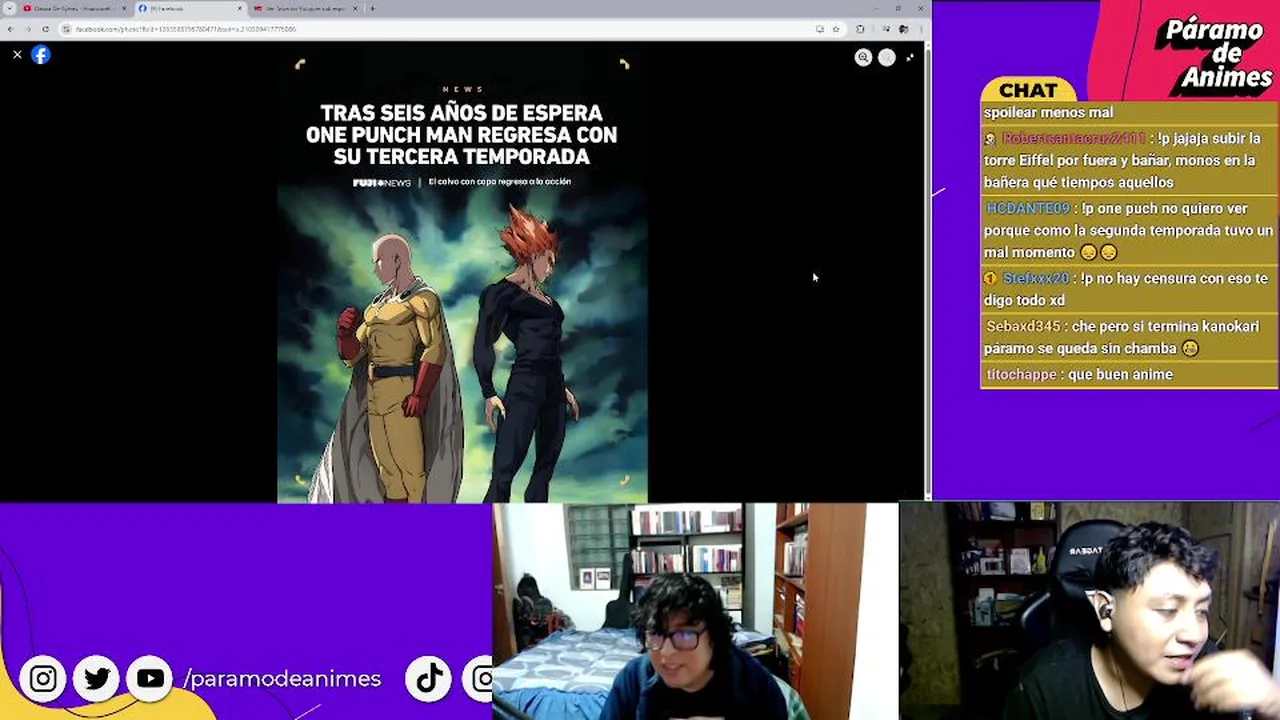Bookmark this page with star icon

click(x=836, y=29)
